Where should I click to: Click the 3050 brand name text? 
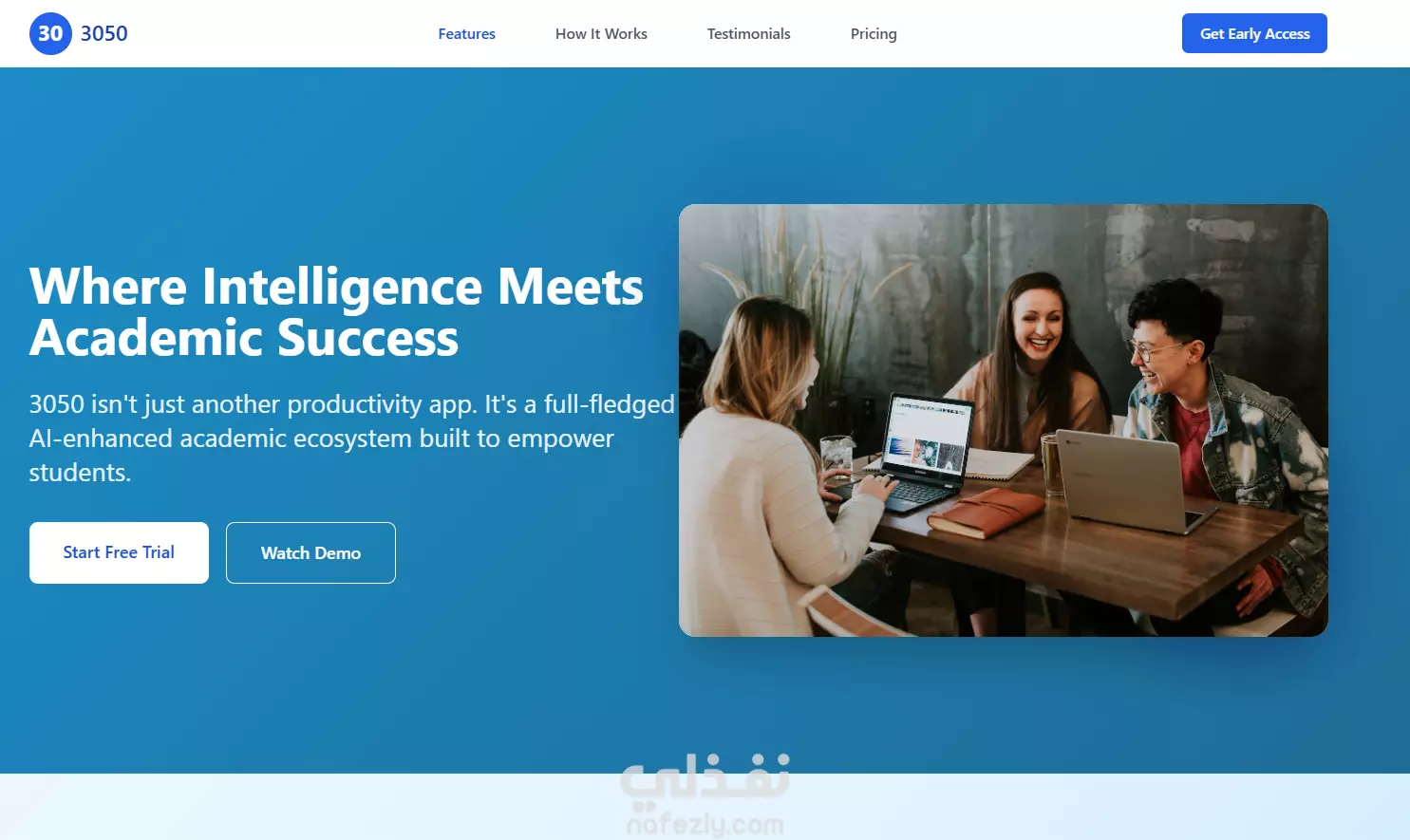point(103,33)
